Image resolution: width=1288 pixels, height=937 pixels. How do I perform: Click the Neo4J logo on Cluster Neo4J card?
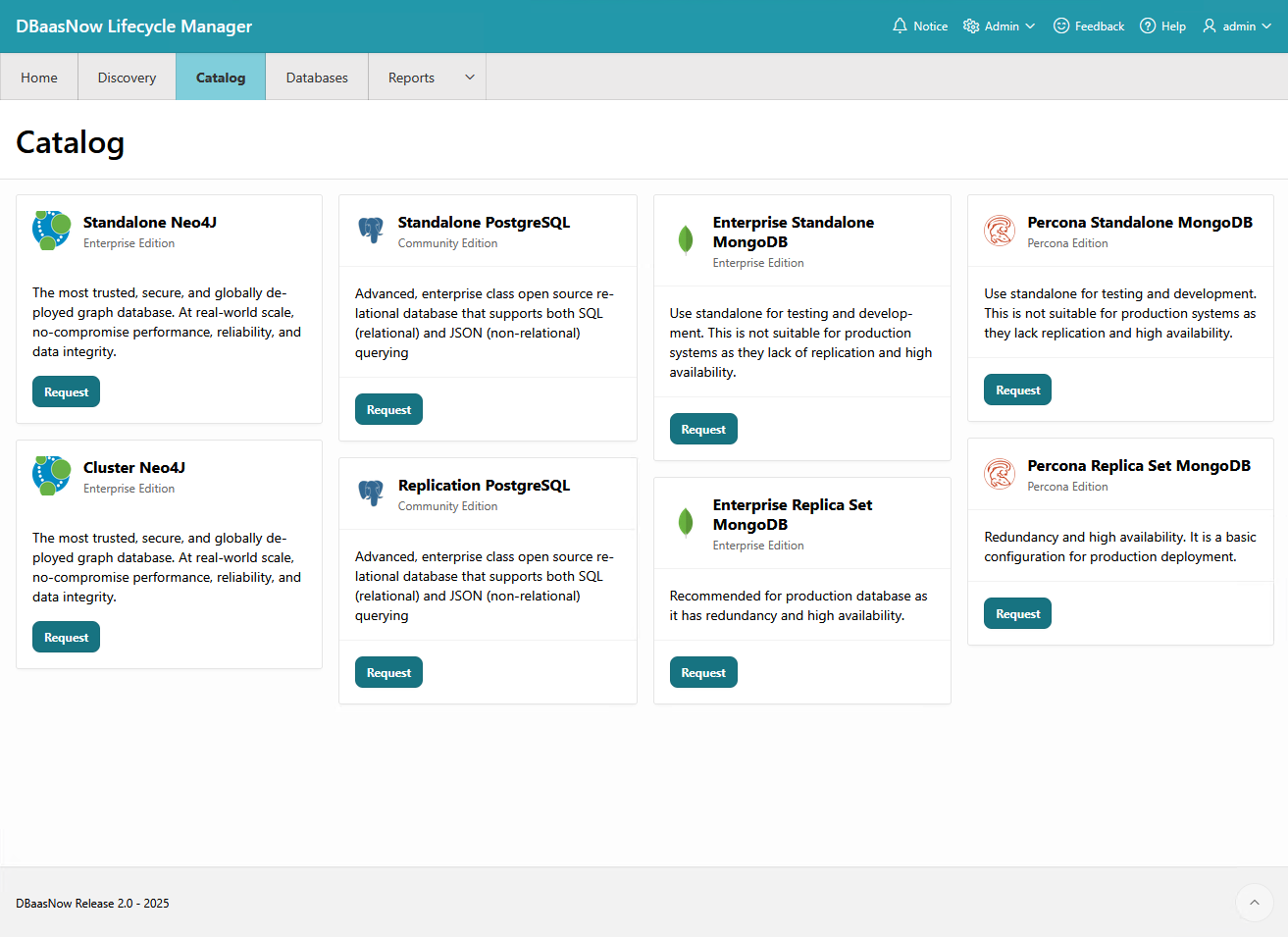click(52, 476)
